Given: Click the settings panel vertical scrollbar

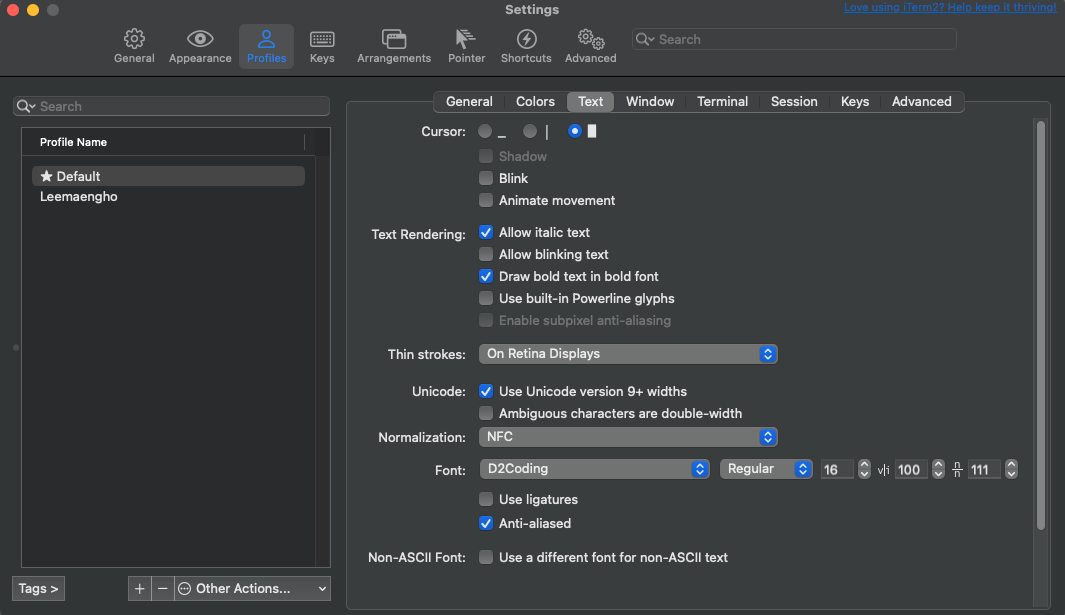Looking at the screenshot, I should click(x=1041, y=325).
